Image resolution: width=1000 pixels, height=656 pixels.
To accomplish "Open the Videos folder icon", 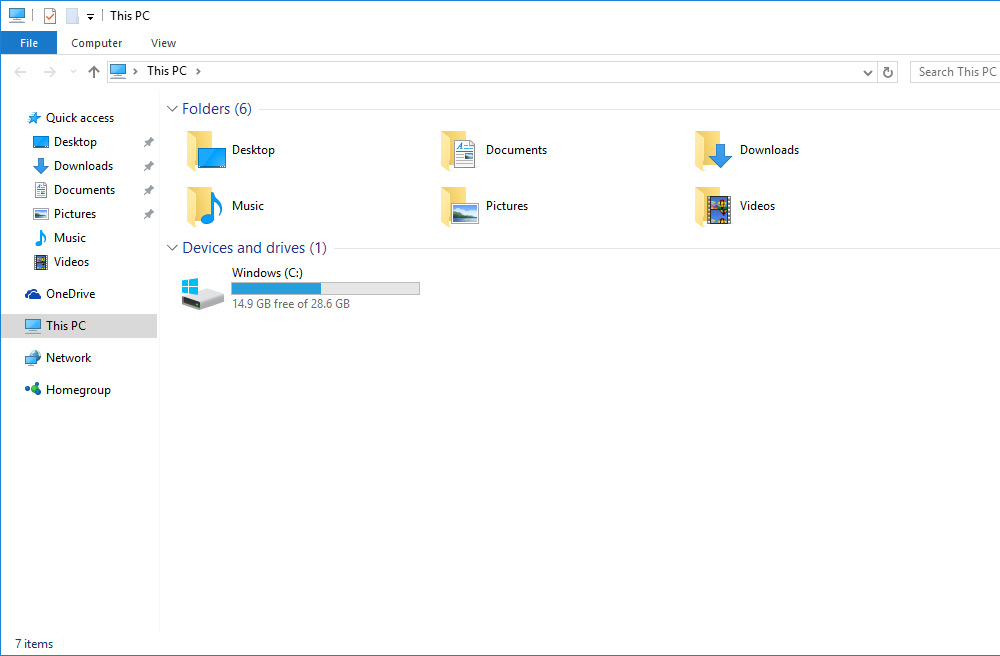I will pos(712,207).
